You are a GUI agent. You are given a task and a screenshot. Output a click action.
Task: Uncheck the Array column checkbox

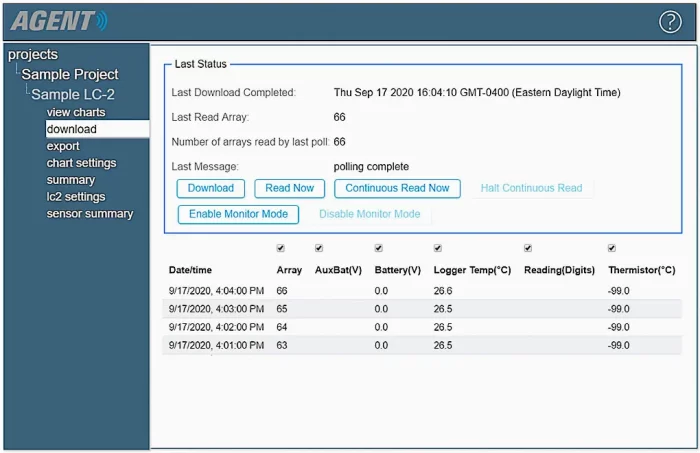coord(281,248)
